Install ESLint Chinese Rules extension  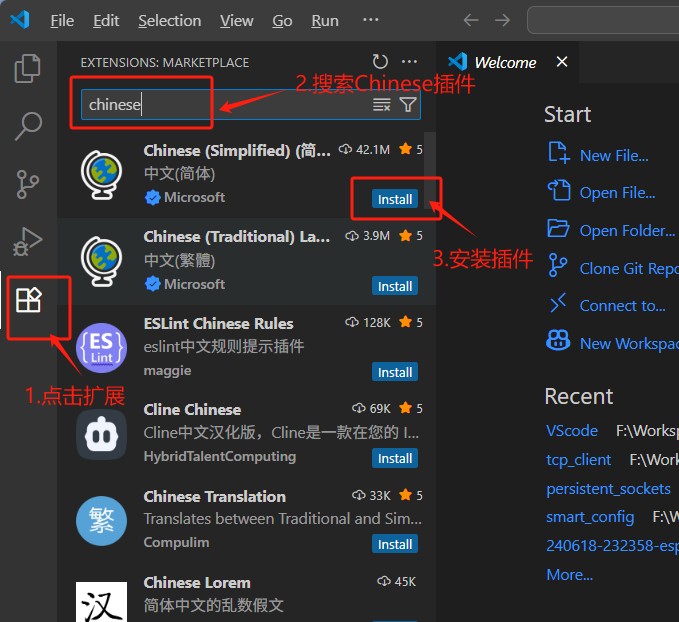[x=394, y=372]
